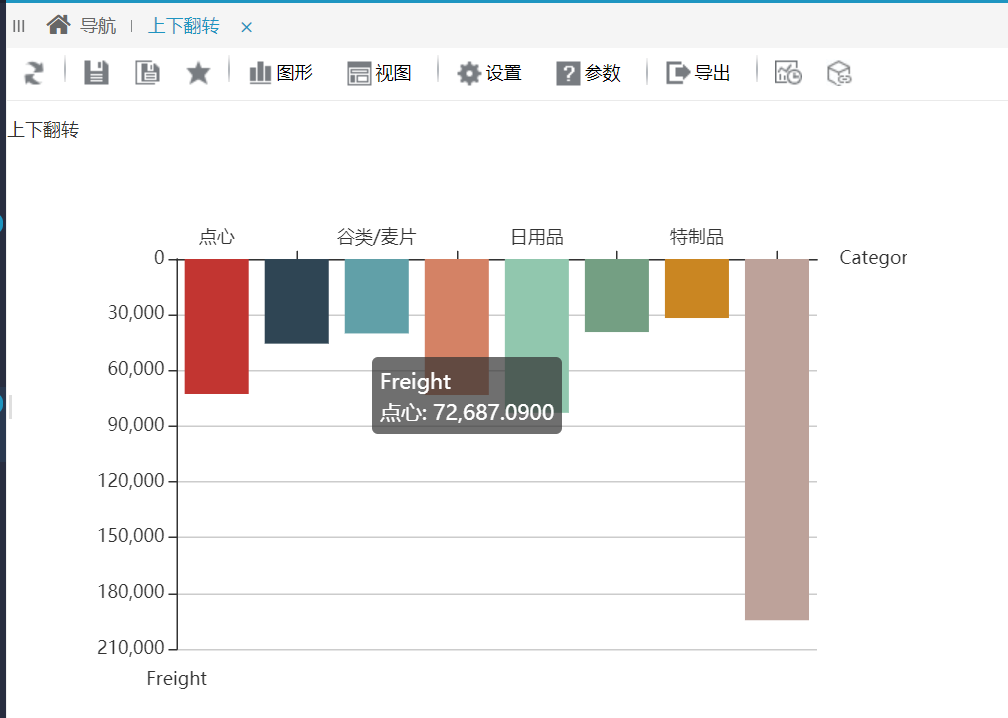1008x718 pixels.
Task: Open the 图形 chart type menu
Action: point(281,73)
